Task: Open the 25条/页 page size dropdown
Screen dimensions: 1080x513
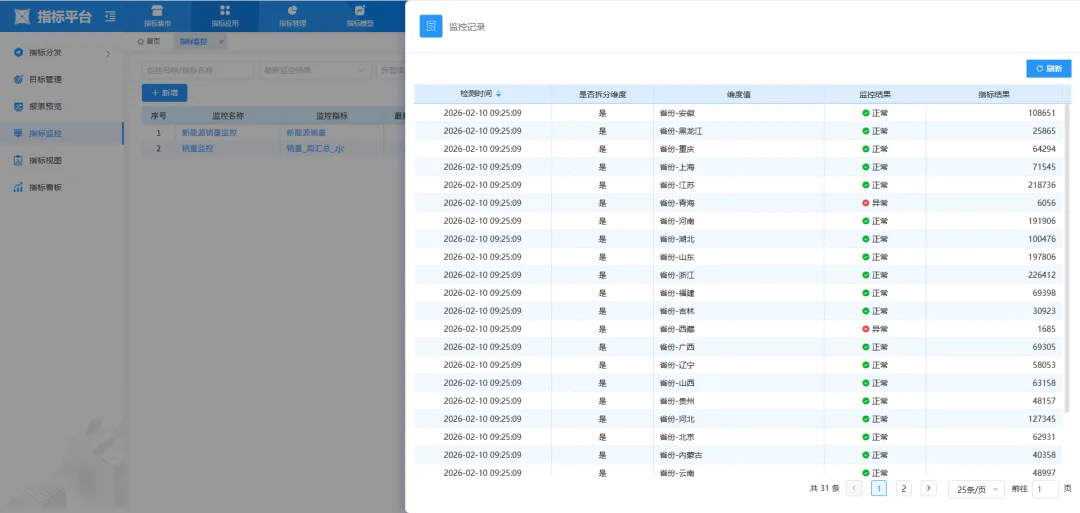Action: (x=975, y=489)
